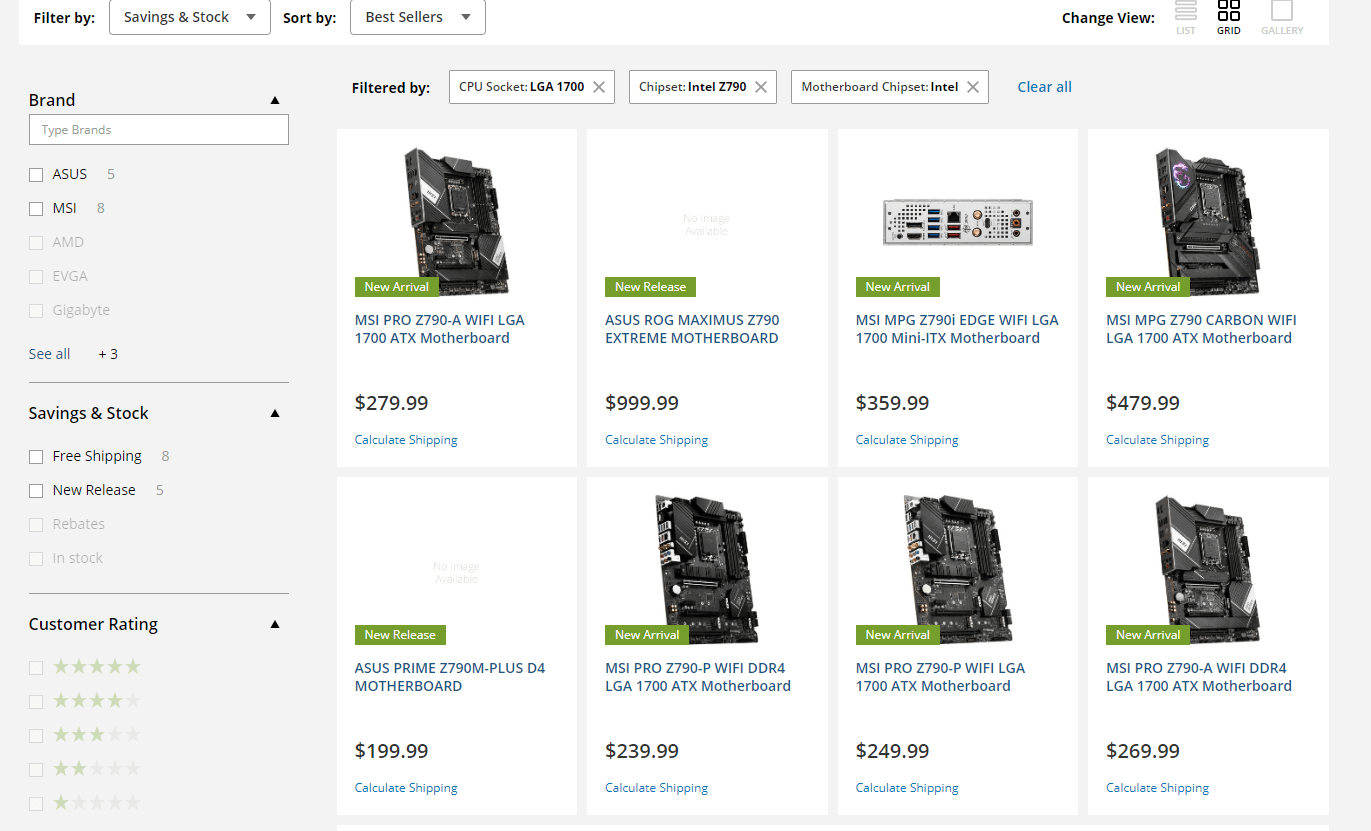The height and width of the screenshot is (831, 1371).
Task: Calculate shipping for the $199.99 motherboard
Action: point(406,788)
